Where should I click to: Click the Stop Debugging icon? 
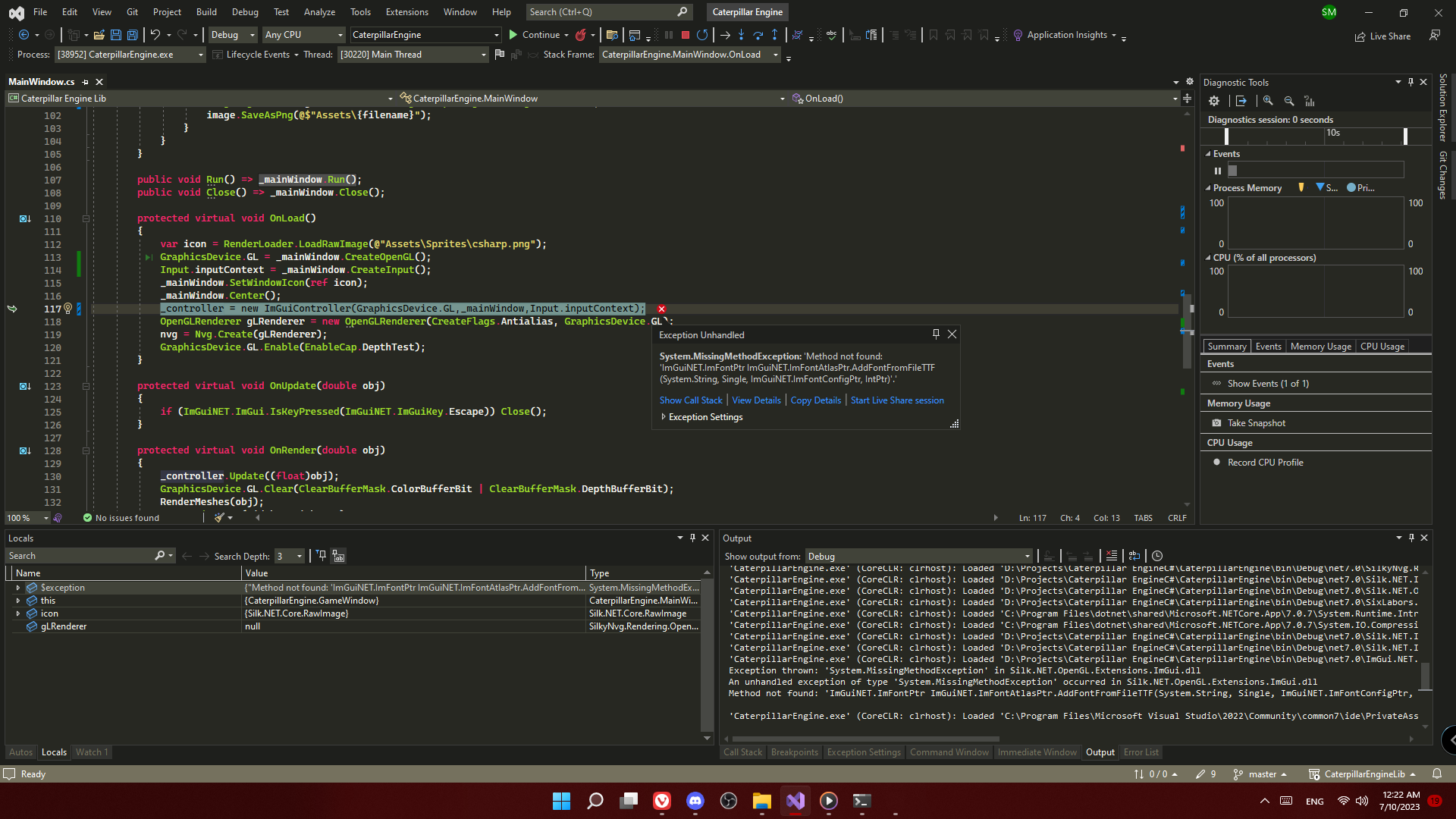click(x=685, y=35)
